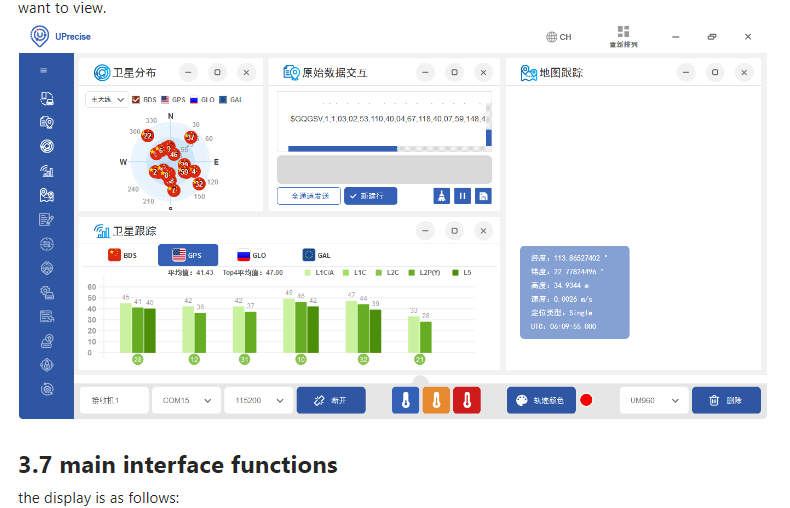Click satellite 22 marker on sky plot

tap(147, 135)
